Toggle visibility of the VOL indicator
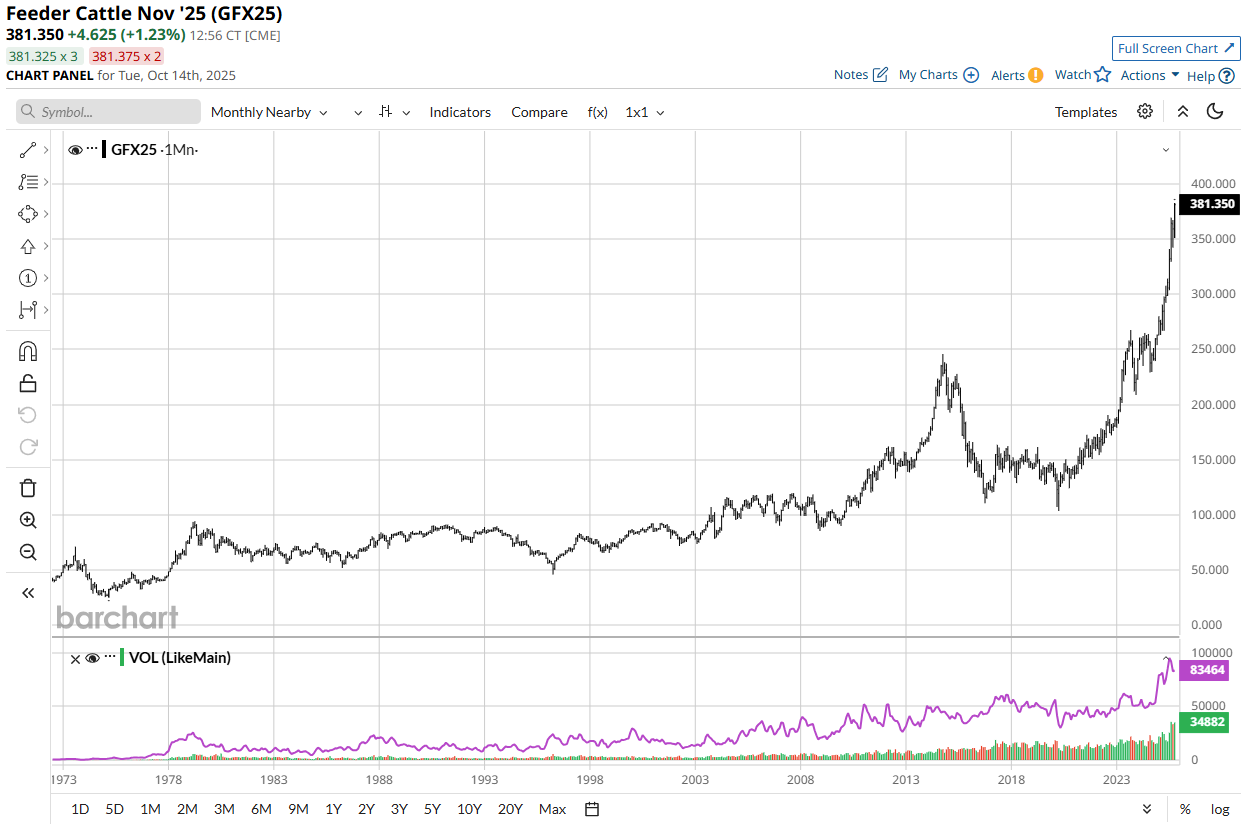1247x829 pixels. point(92,658)
